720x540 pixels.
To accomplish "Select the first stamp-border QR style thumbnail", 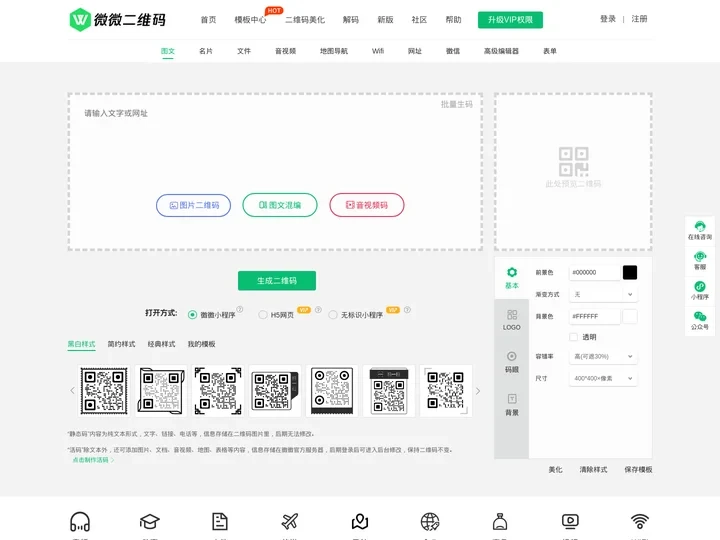I will coord(104,391).
